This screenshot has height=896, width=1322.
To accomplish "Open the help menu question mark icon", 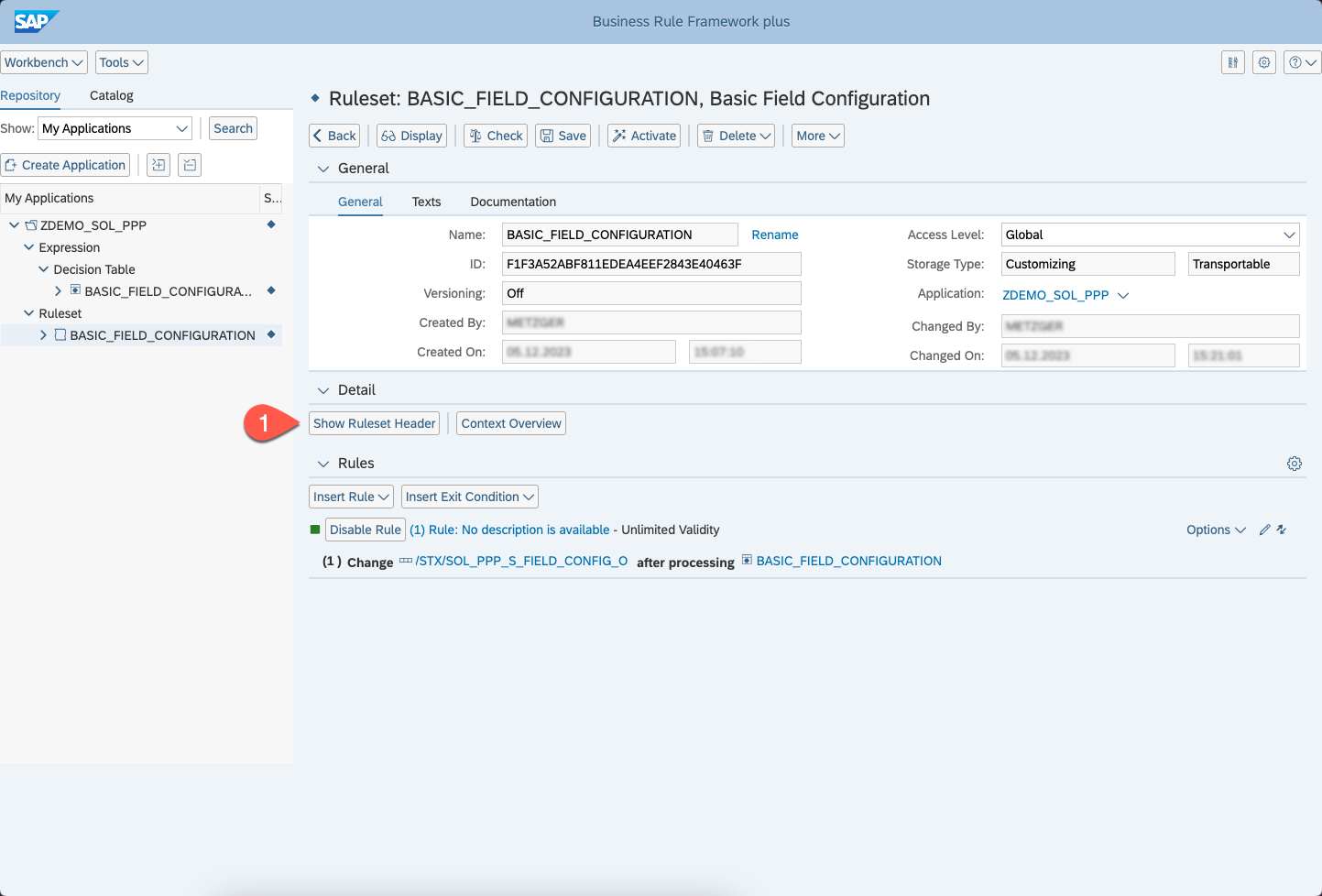I will click(x=1301, y=62).
